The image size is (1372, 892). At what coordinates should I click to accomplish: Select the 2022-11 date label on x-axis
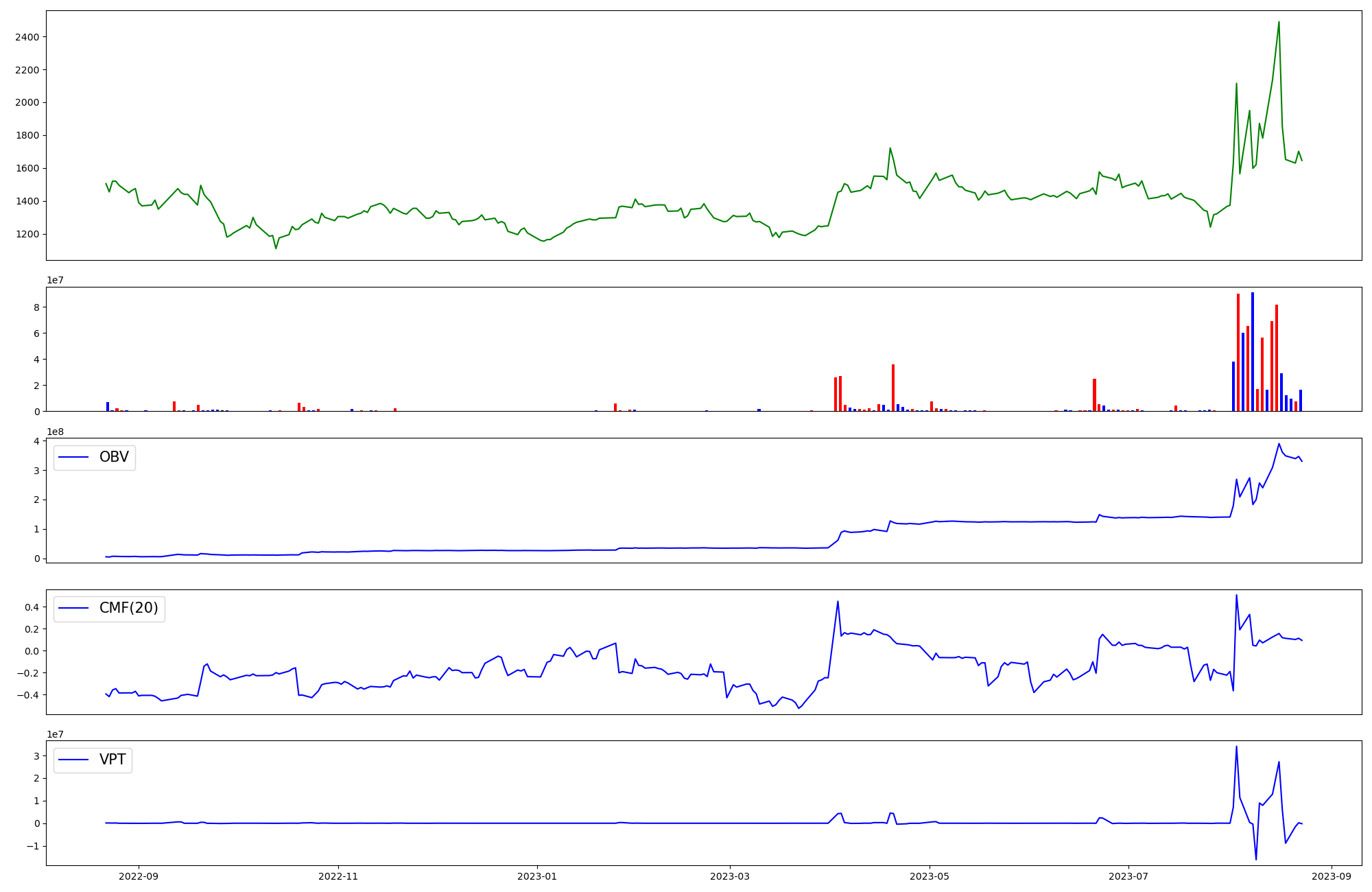[338, 876]
